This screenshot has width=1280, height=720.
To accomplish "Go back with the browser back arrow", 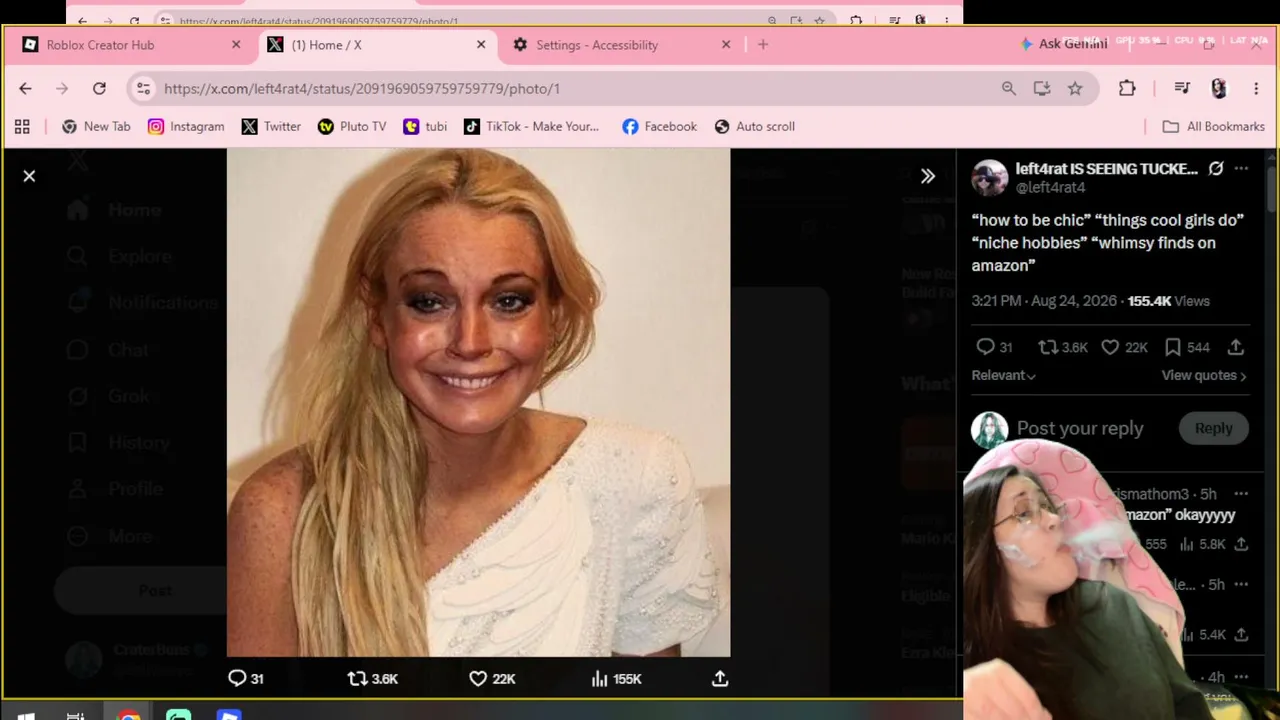I will [26, 89].
